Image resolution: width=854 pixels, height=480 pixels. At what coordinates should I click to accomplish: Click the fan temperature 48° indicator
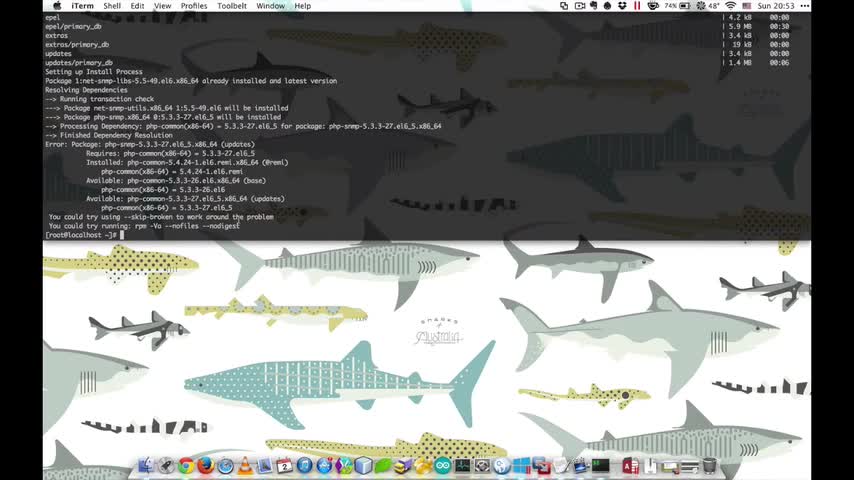[708, 6]
